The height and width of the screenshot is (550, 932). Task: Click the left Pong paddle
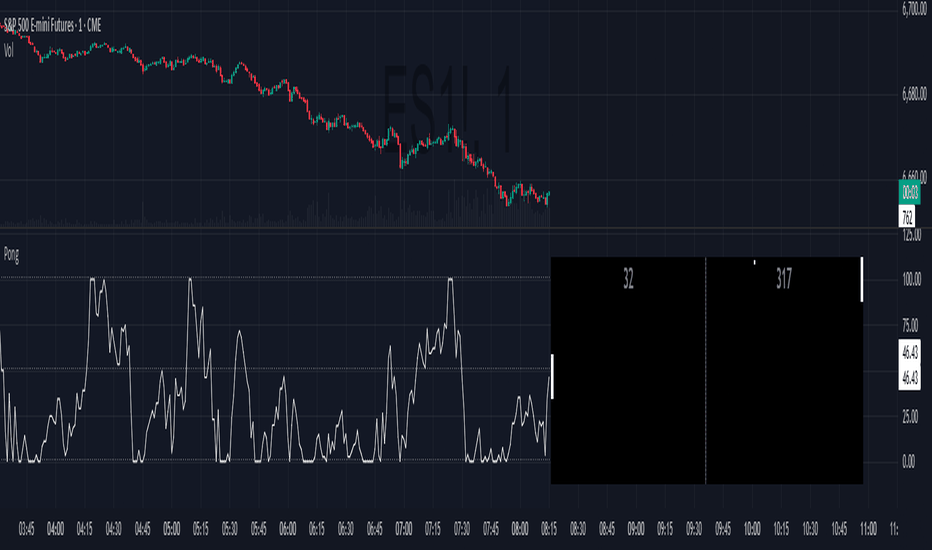coord(553,377)
